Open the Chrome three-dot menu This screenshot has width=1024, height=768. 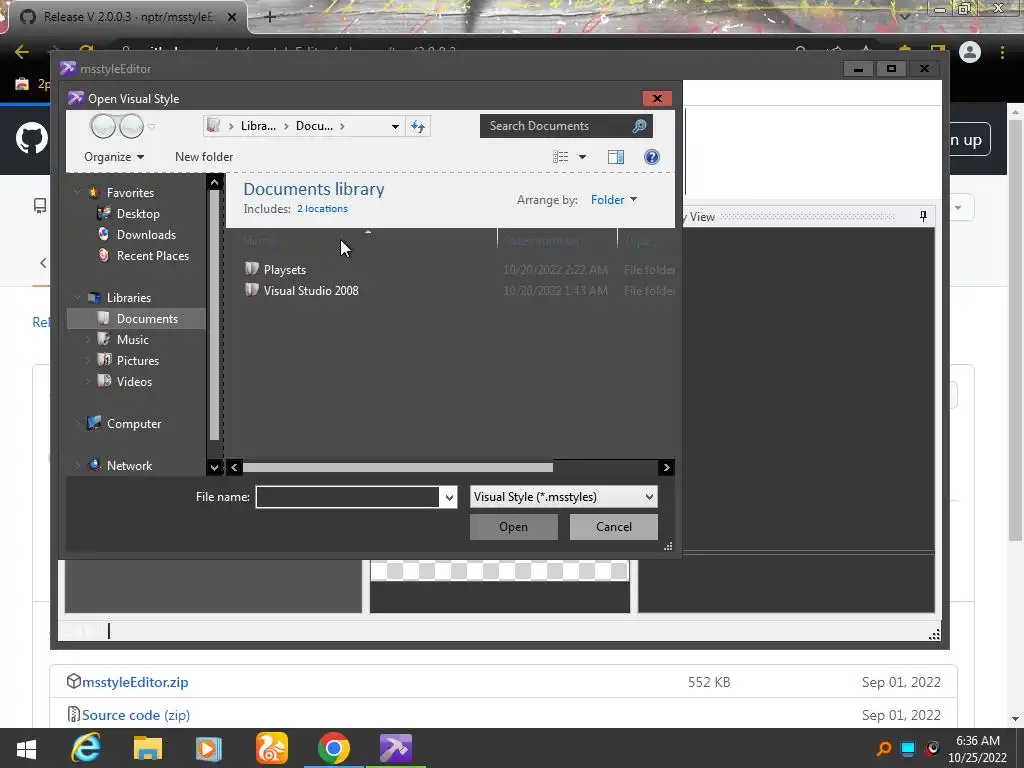pyautogui.click(x=1002, y=52)
